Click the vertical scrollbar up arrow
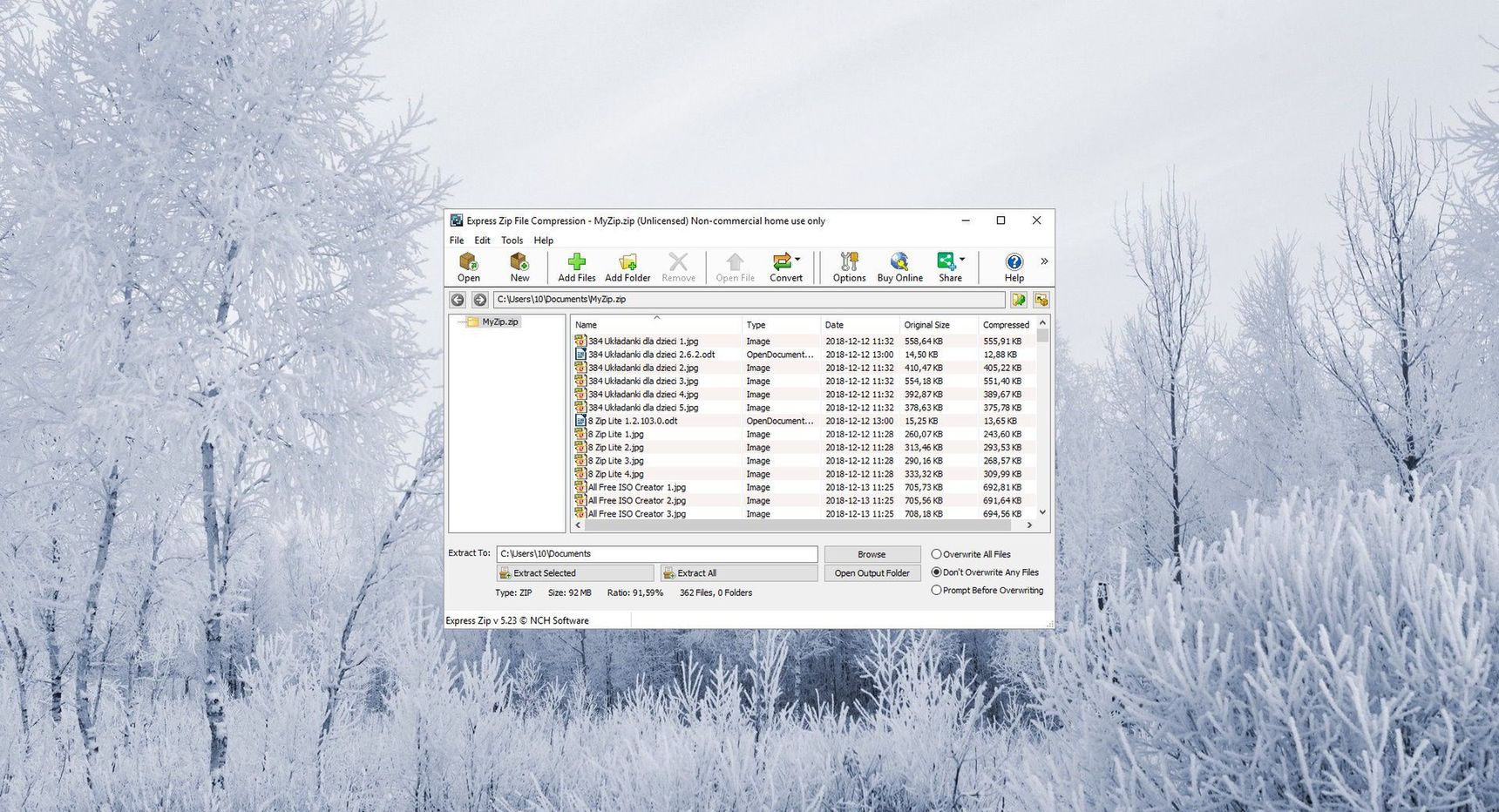This screenshot has width=1499, height=812. (x=1042, y=323)
